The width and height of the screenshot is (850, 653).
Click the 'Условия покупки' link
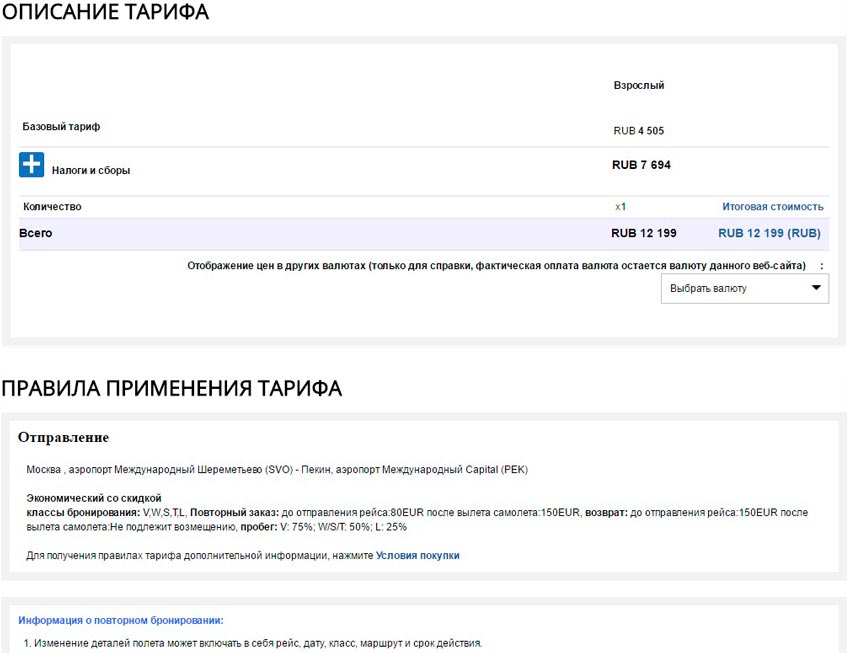(x=417, y=555)
